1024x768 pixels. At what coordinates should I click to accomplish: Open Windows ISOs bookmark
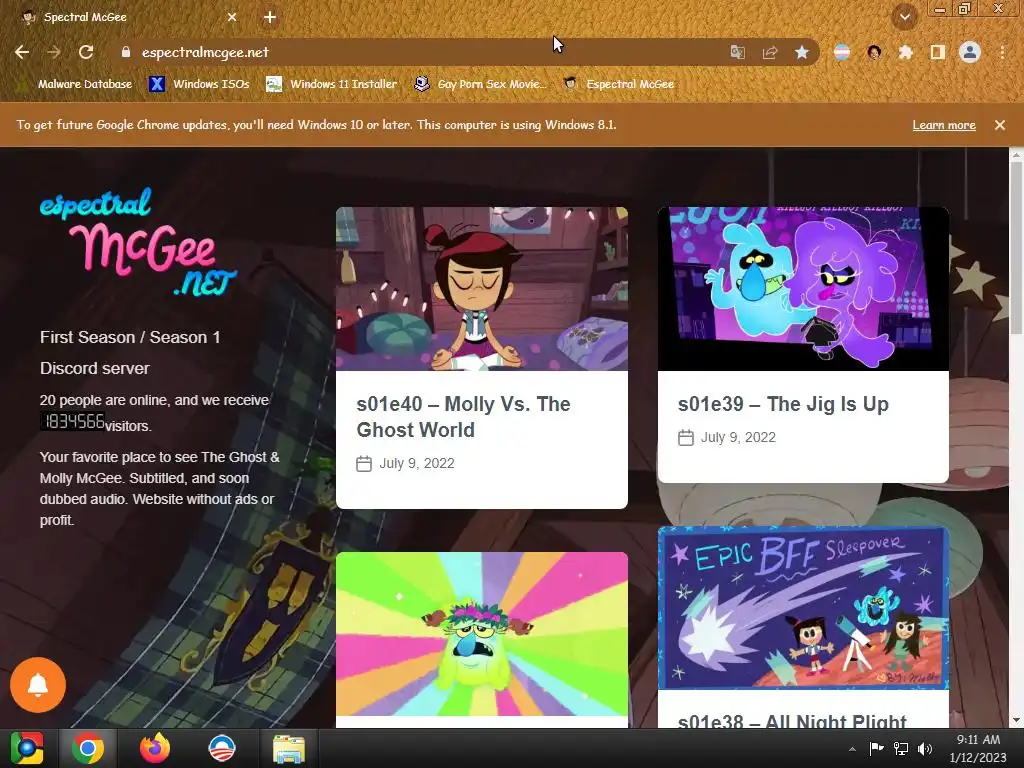pos(199,84)
